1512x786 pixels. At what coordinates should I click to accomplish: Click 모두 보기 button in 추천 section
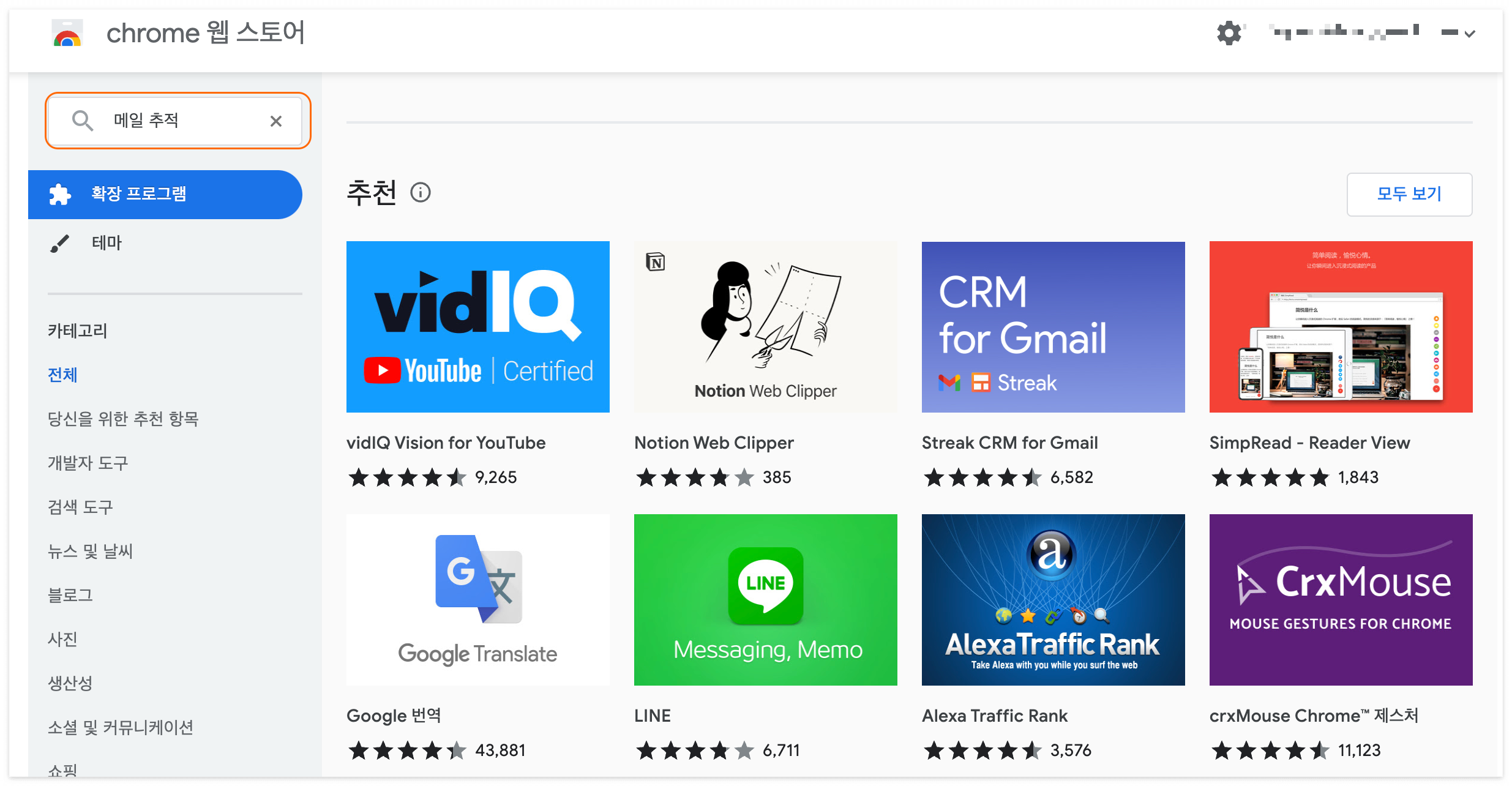coord(1410,193)
